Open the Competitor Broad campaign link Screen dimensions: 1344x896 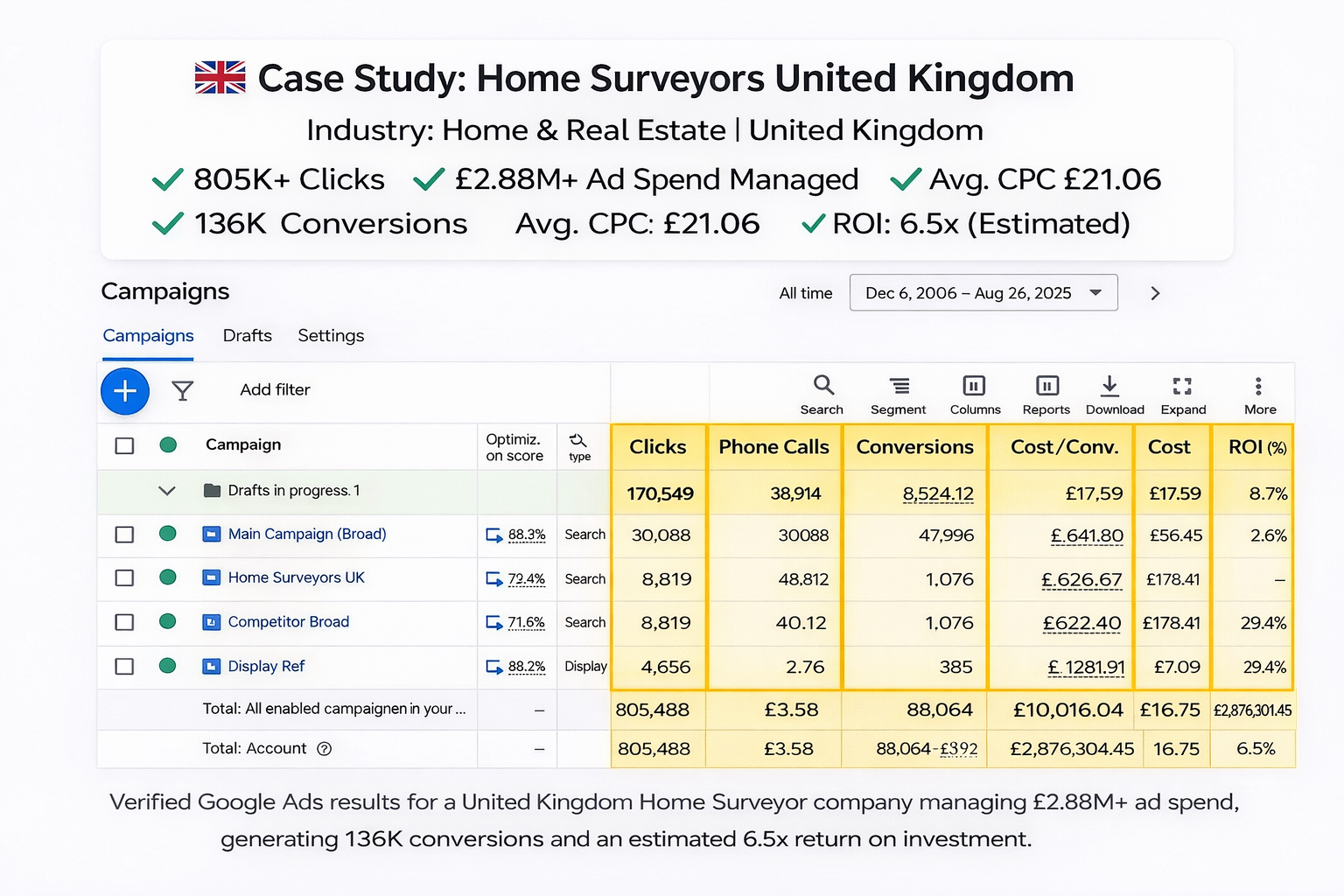pyautogui.click(x=288, y=622)
